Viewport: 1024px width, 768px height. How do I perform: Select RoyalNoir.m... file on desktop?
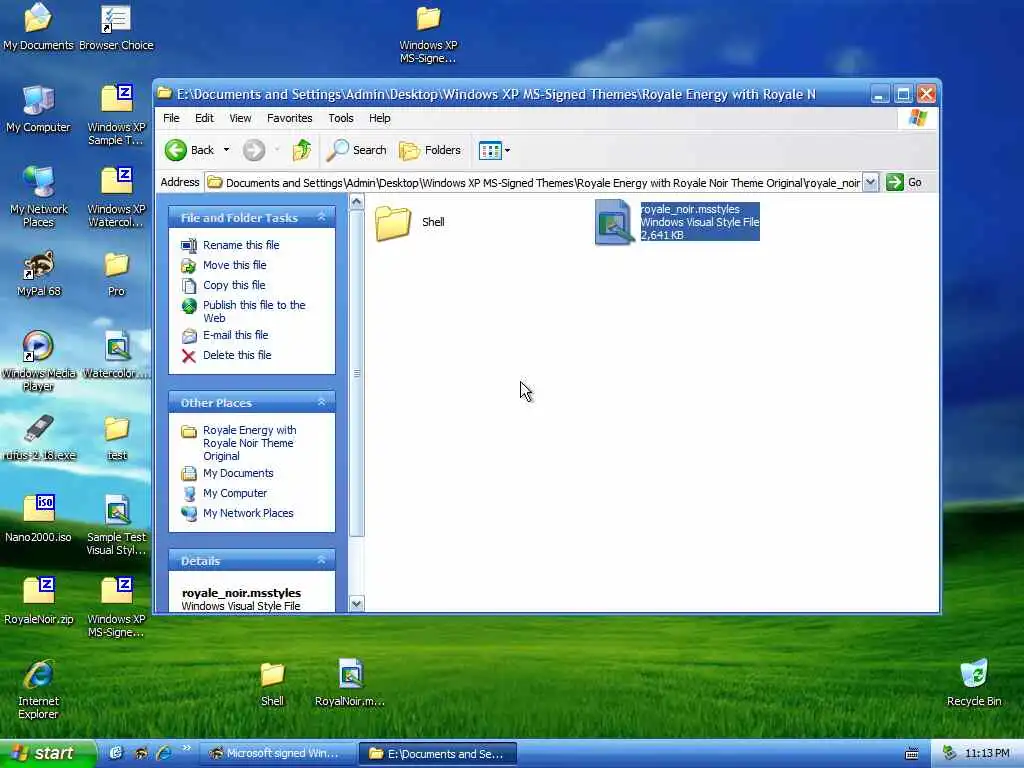[x=349, y=683]
